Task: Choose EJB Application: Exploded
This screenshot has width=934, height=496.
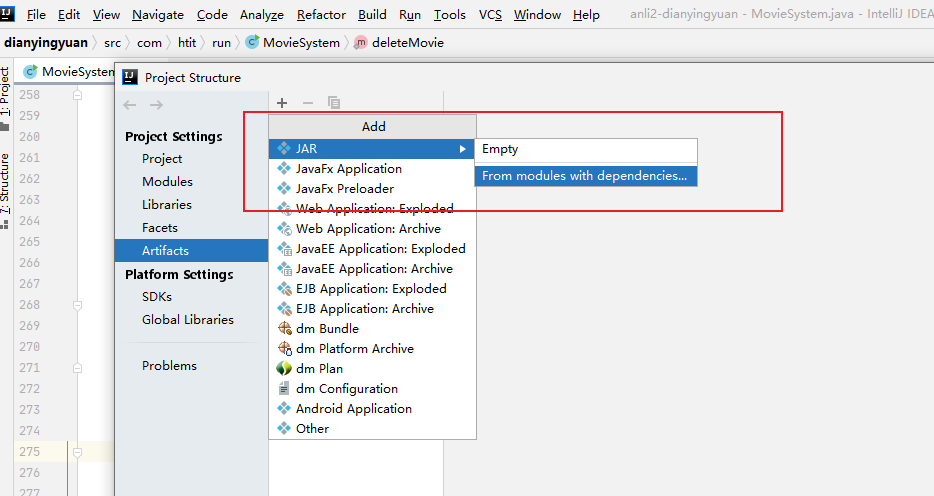Action: 372,289
